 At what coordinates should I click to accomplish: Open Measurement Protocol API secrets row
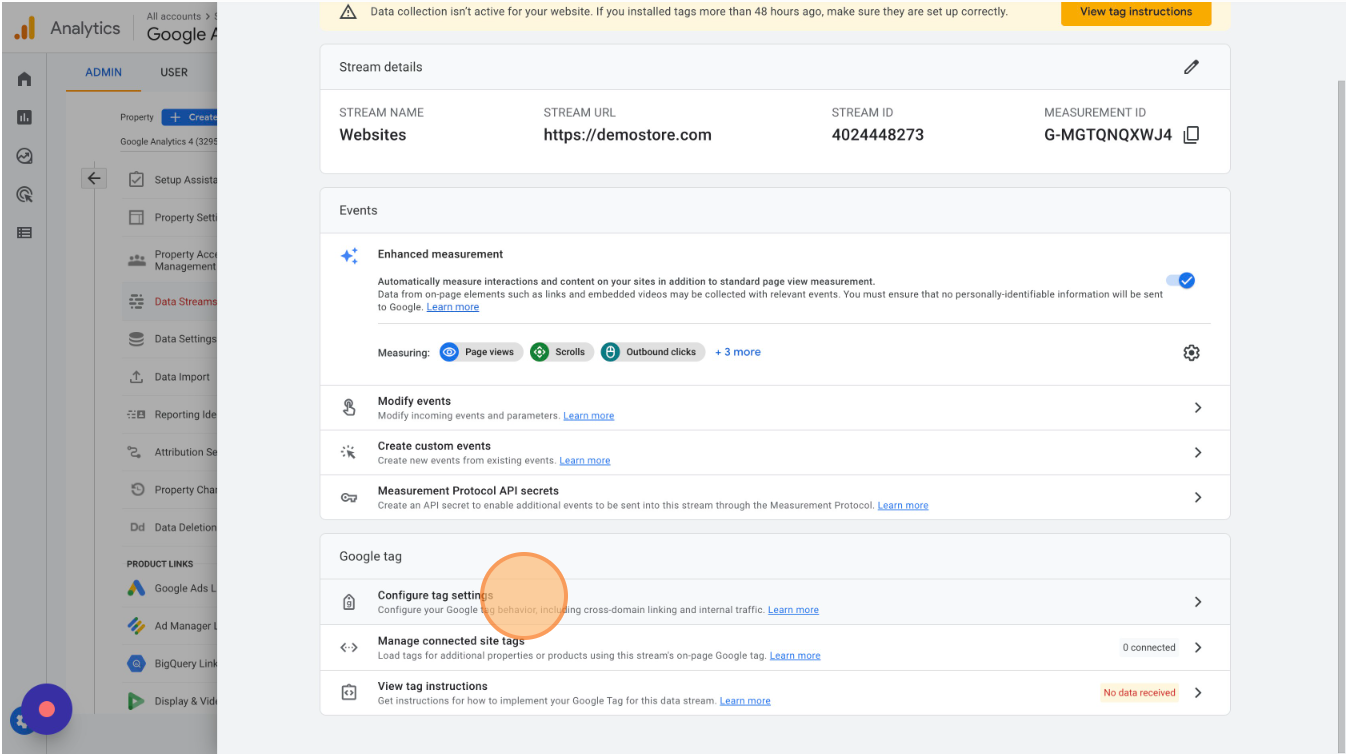[x=1197, y=497]
